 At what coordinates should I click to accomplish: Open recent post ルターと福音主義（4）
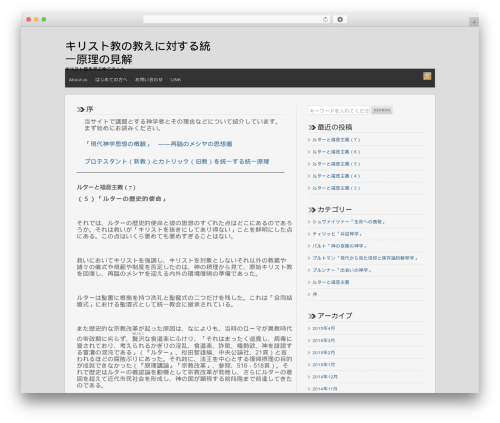(336, 176)
